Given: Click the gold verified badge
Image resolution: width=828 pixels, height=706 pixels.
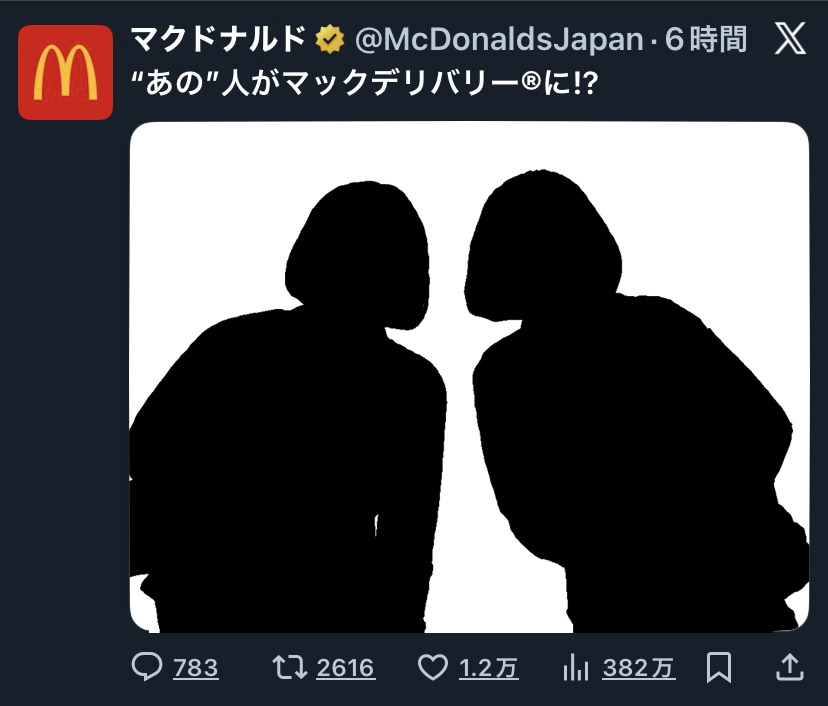Looking at the screenshot, I should coord(329,40).
